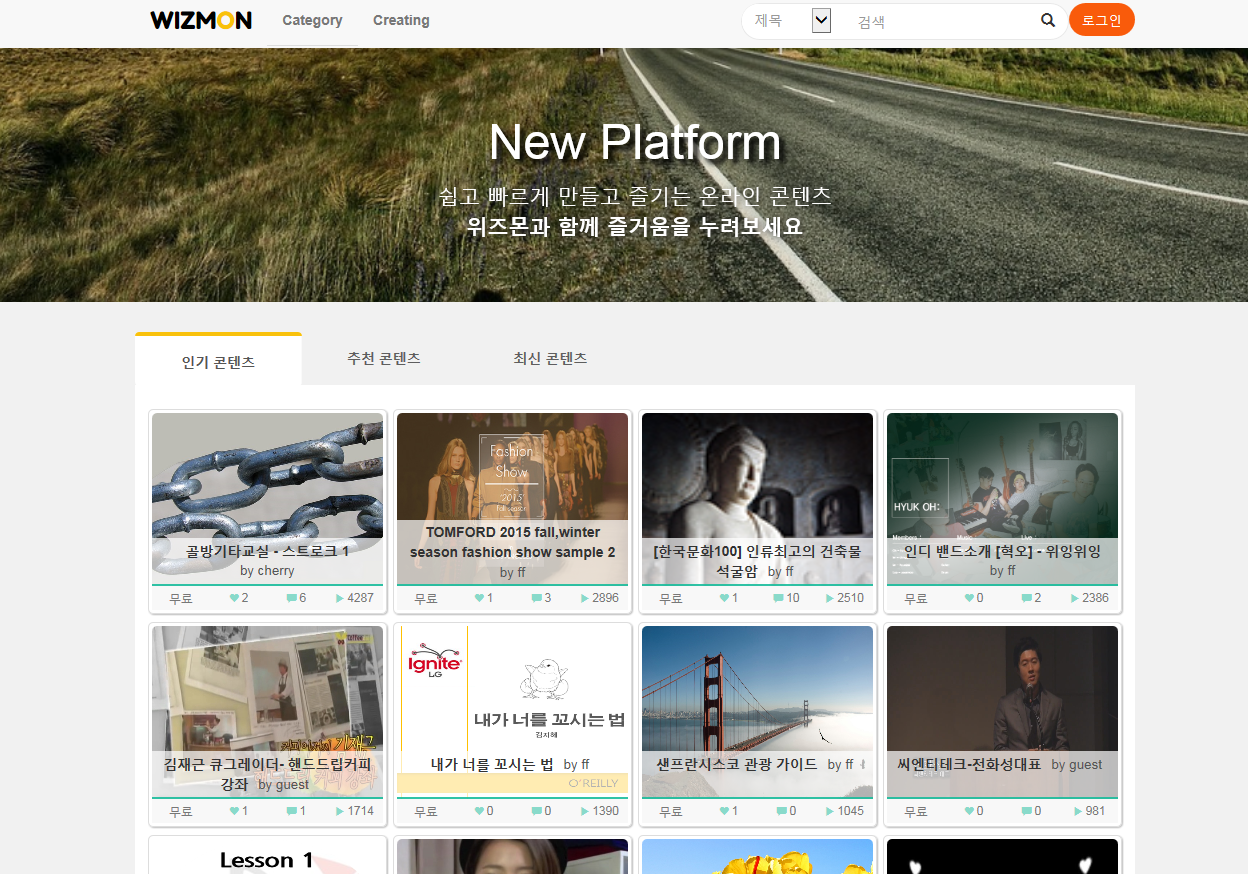Click the New Platform banner heading

pos(634,142)
